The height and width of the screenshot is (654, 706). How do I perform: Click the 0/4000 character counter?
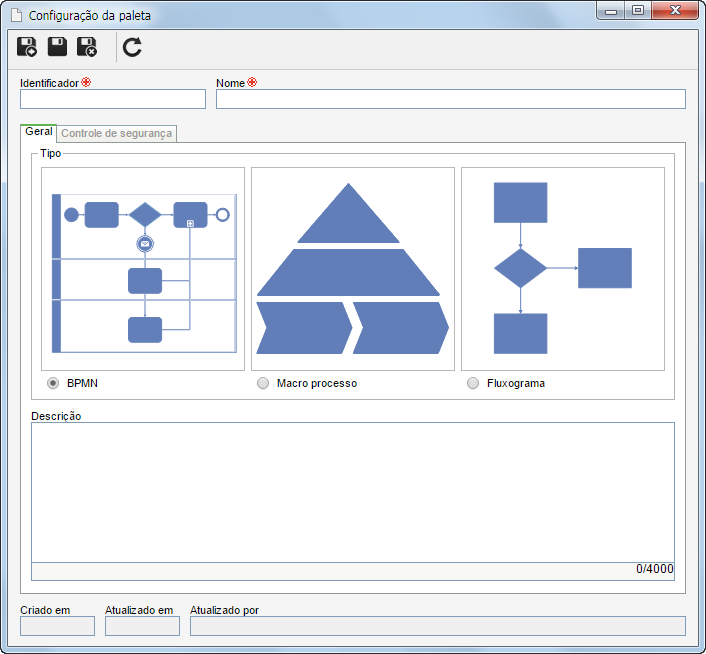click(x=655, y=569)
